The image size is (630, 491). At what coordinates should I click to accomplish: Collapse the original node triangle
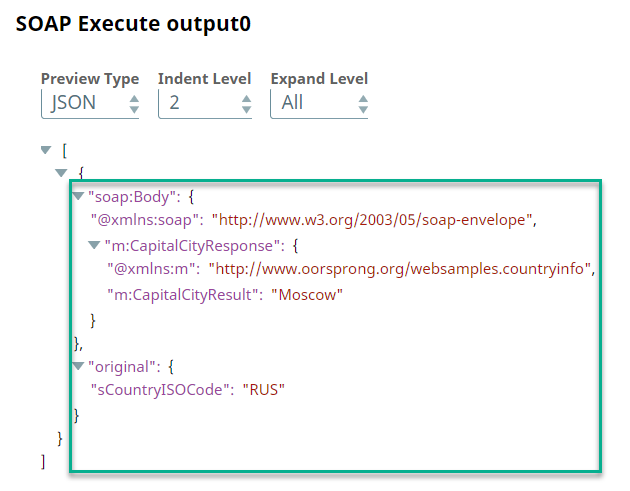point(78,366)
